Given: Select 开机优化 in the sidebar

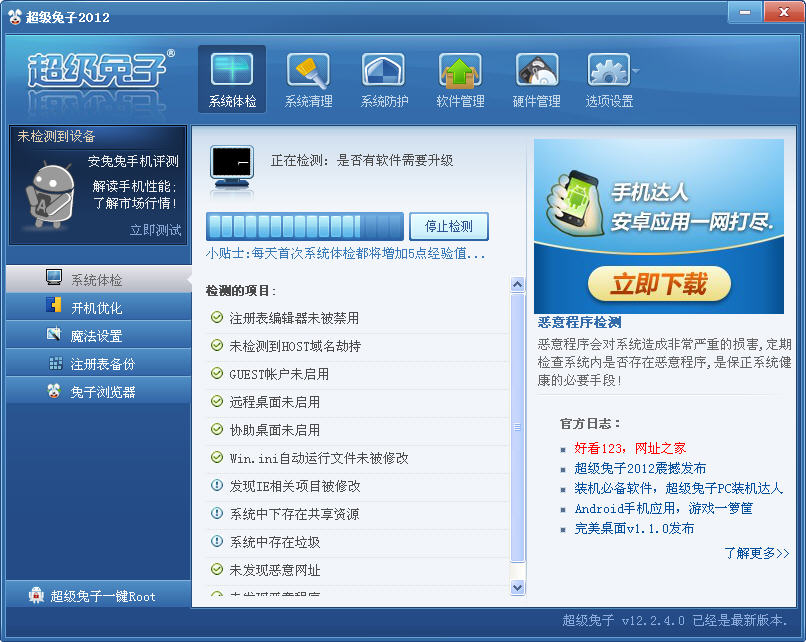Looking at the screenshot, I should (x=96, y=308).
